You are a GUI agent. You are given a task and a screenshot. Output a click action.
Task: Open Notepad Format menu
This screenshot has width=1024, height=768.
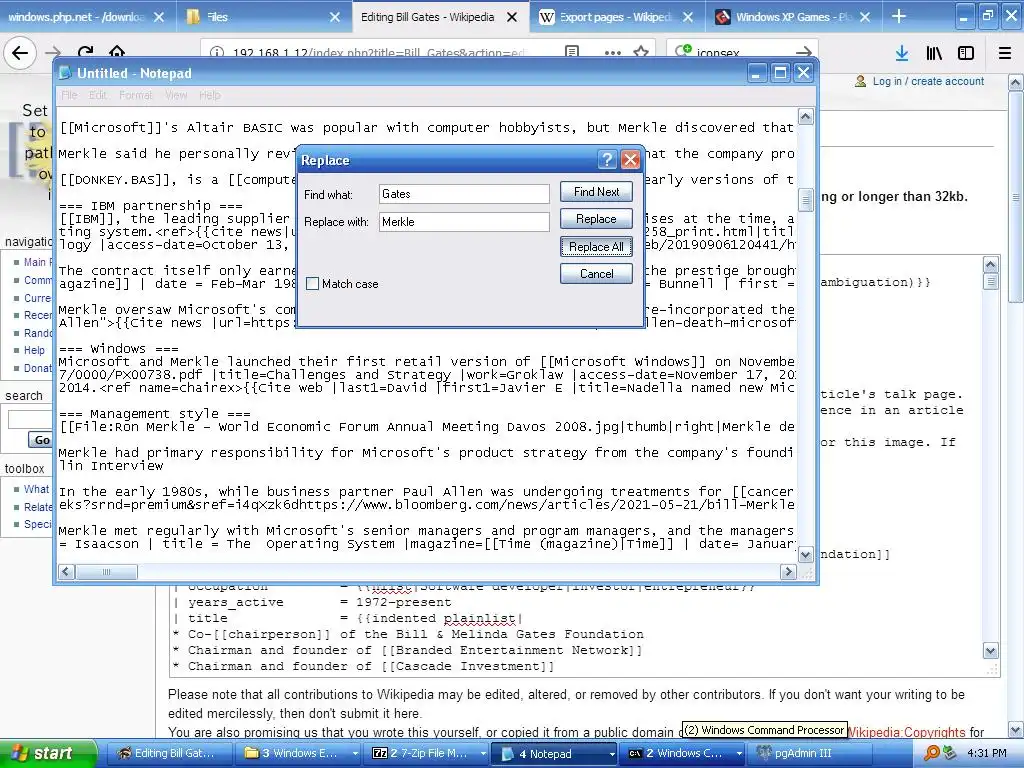point(136,95)
